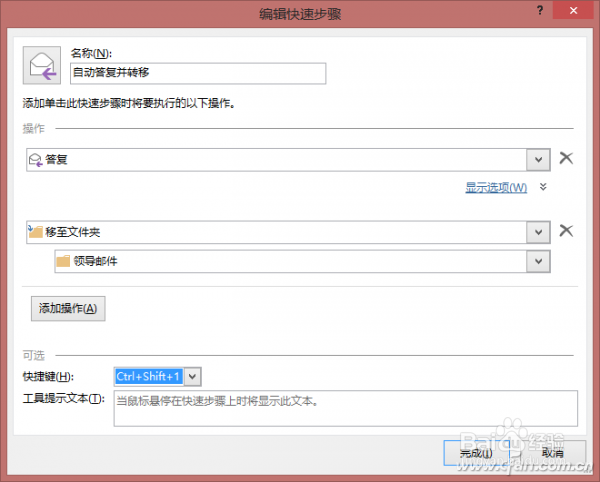This screenshot has width=600, height=482.
Task: Expand options with the double chevron icon
Action: click(x=543, y=187)
